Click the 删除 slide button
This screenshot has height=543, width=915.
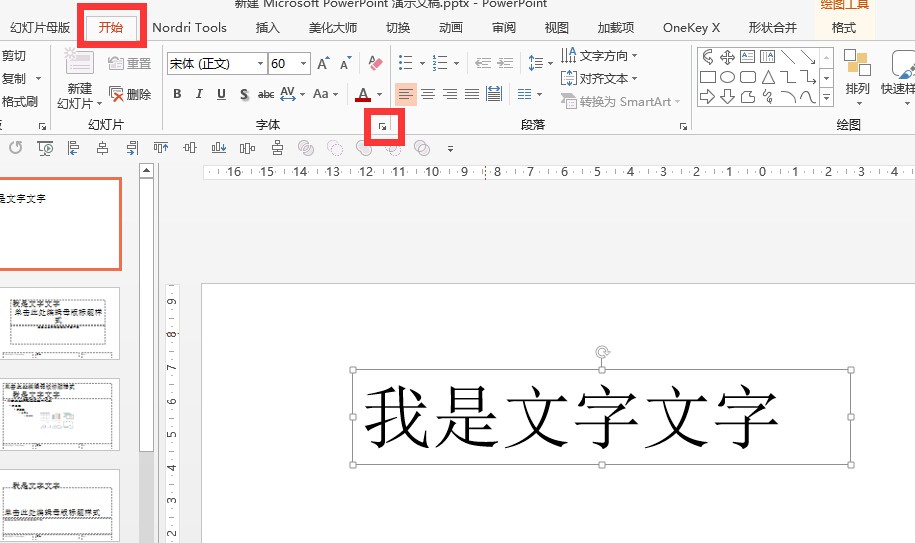pos(130,94)
